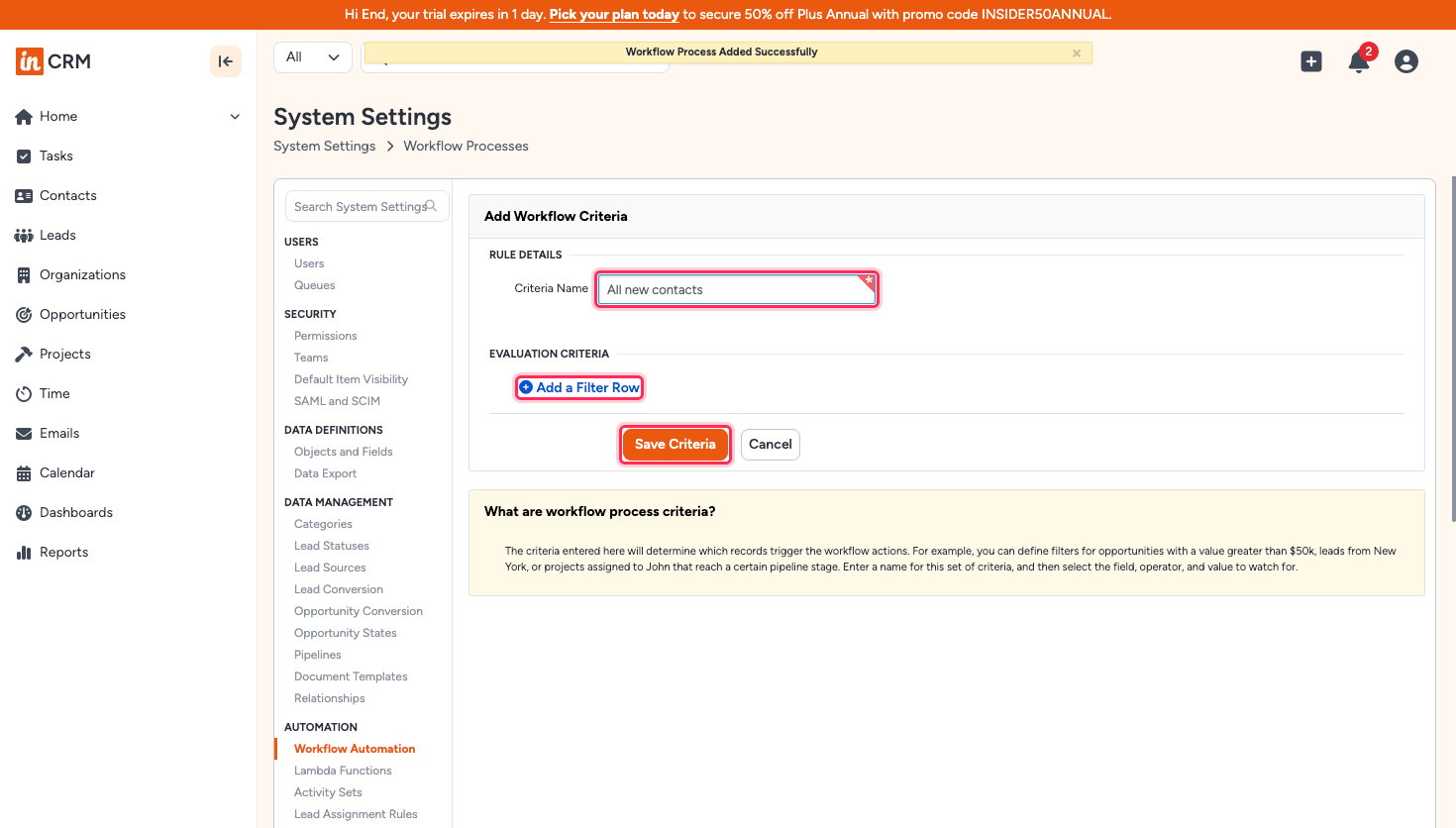The width and height of the screenshot is (1456, 828).
Task: Open Lead Statuses settings
Action: tap(332, 546)
